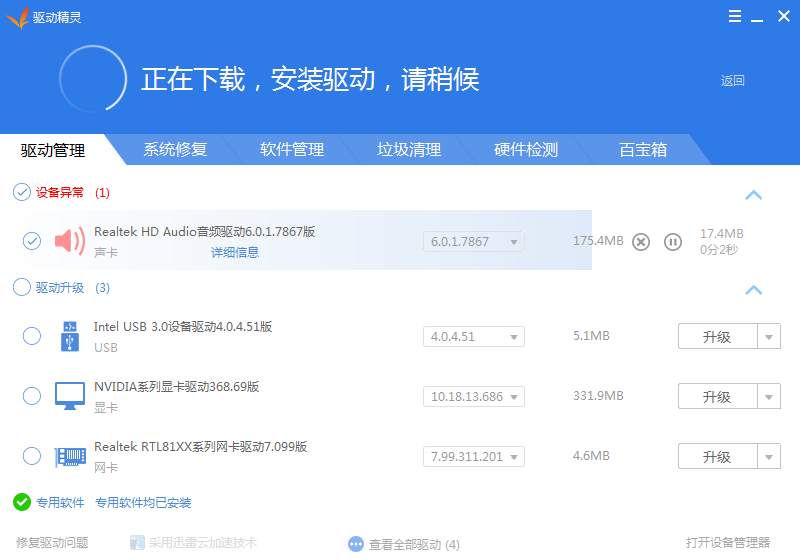Click the 设备异常 (1) heading
Viewport: 800px width, 560px height.
click(72, 192)
